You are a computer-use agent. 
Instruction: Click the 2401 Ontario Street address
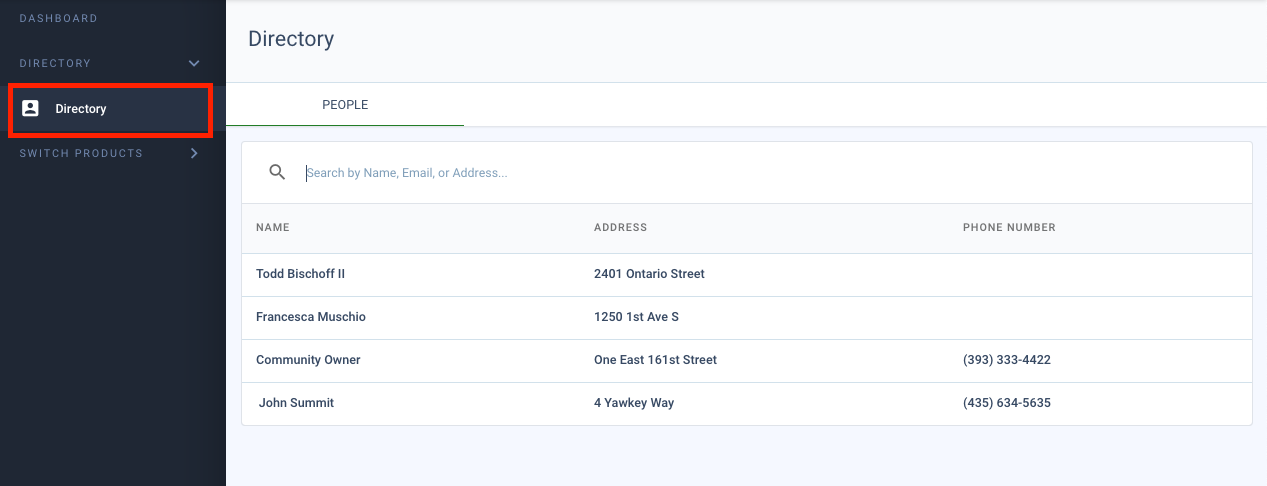(x=649, y=274)
